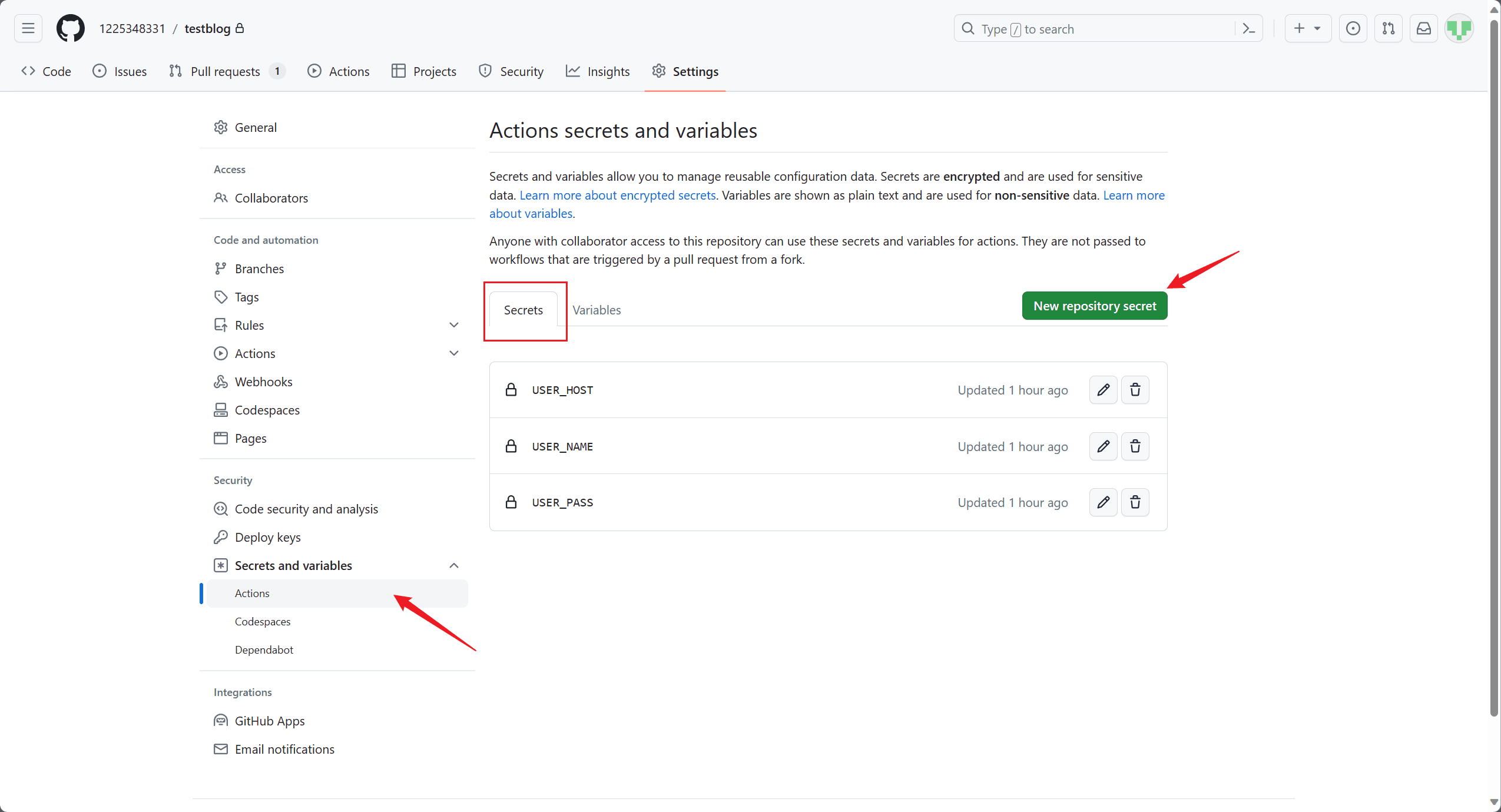Open the command palette icon in search
This screenshot has height=812, width=1501.
tap(1248, 29)
